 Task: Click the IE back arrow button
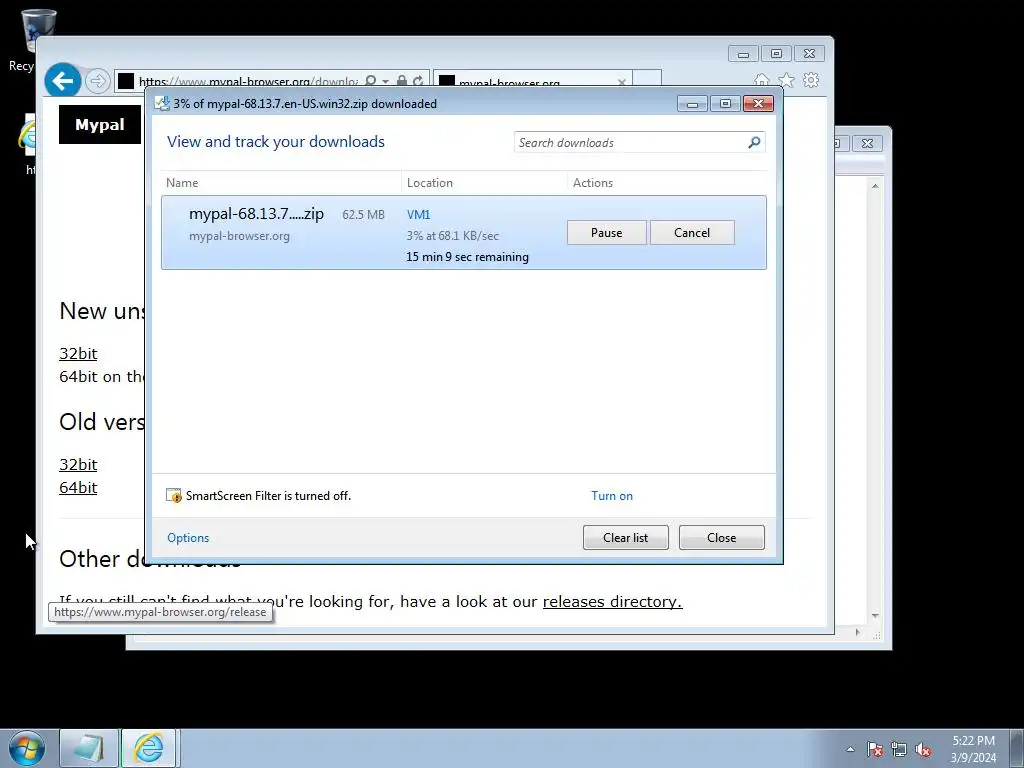click(x=63, y=81)
